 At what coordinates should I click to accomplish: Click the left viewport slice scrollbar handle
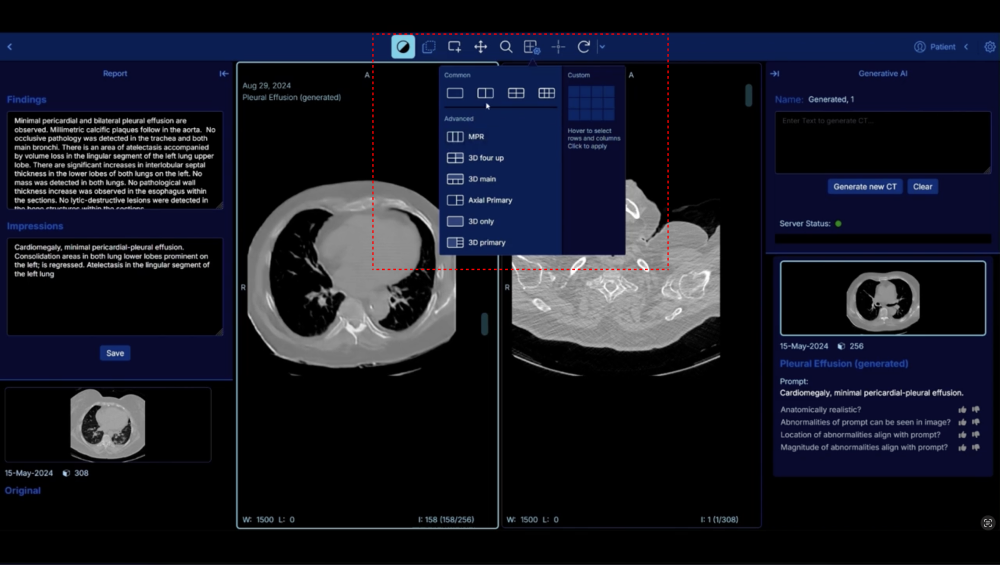coord(485,324)
